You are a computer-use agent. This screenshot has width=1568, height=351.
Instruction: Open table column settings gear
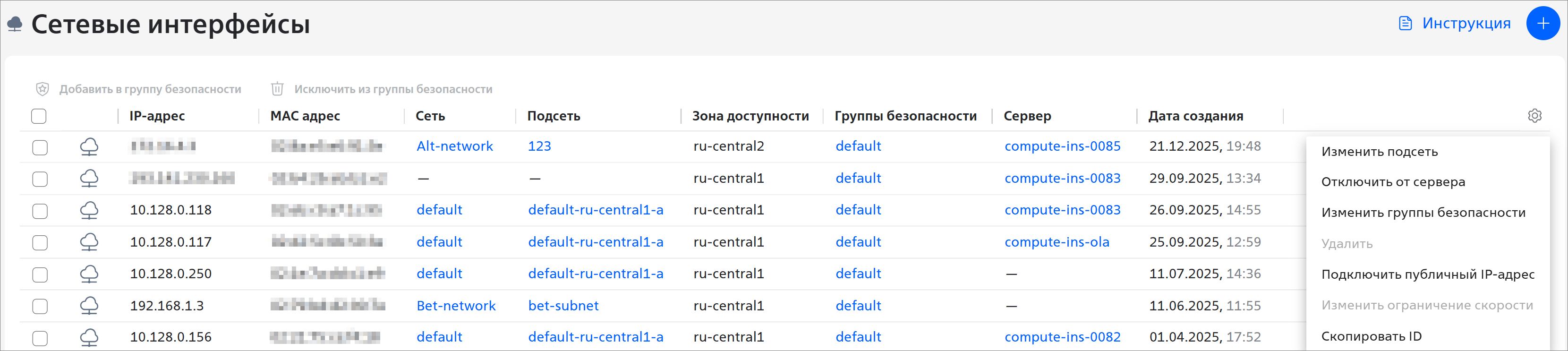(1534, 116)
